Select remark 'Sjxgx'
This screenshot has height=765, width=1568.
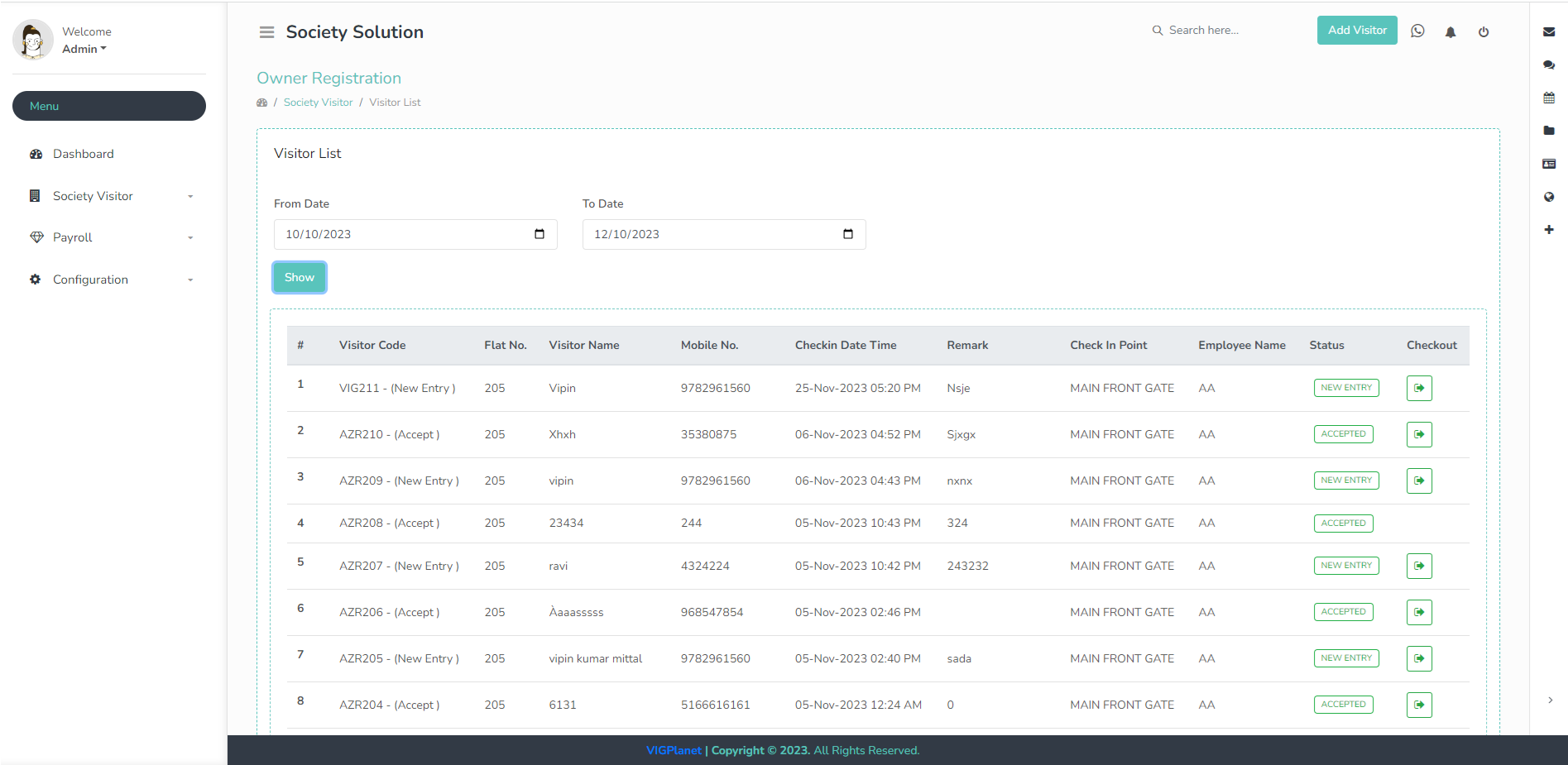point(961,434)
